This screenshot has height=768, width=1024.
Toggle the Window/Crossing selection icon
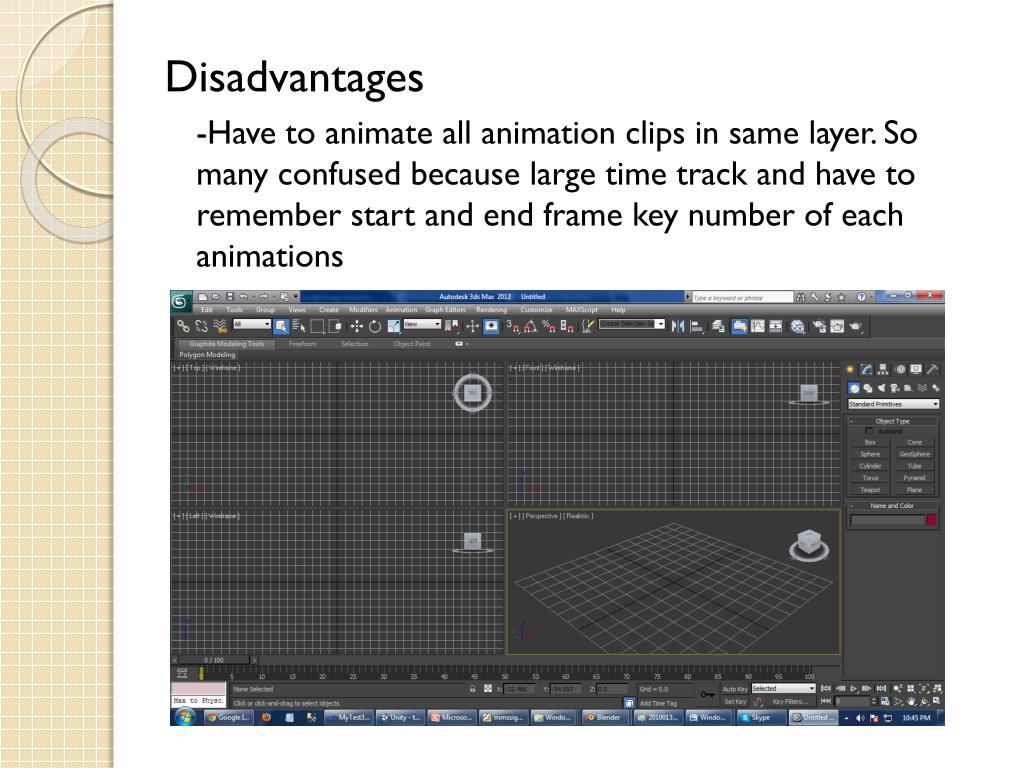coord(336,325)
